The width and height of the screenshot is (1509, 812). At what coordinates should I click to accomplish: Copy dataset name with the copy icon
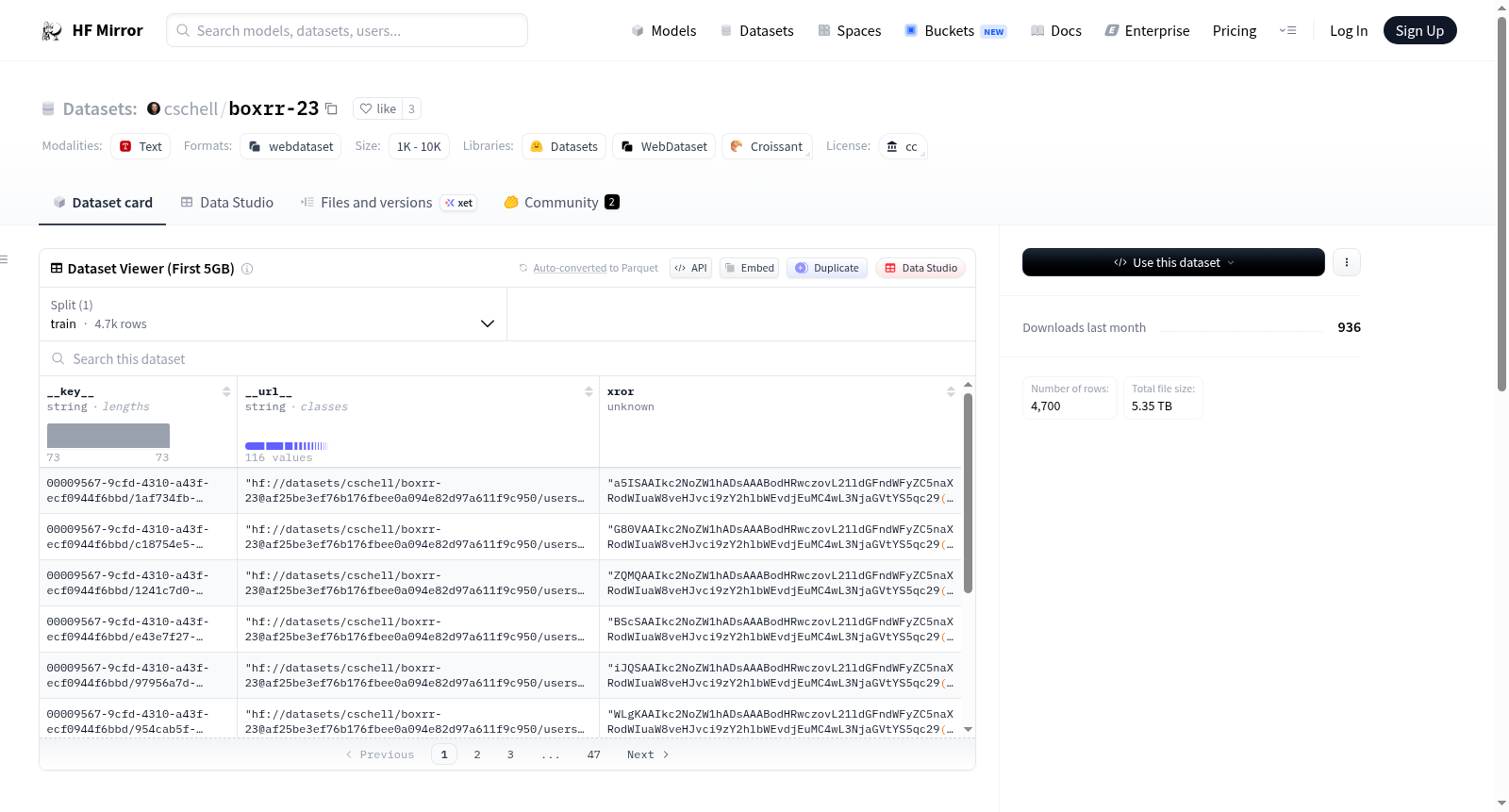coord(331,108)
